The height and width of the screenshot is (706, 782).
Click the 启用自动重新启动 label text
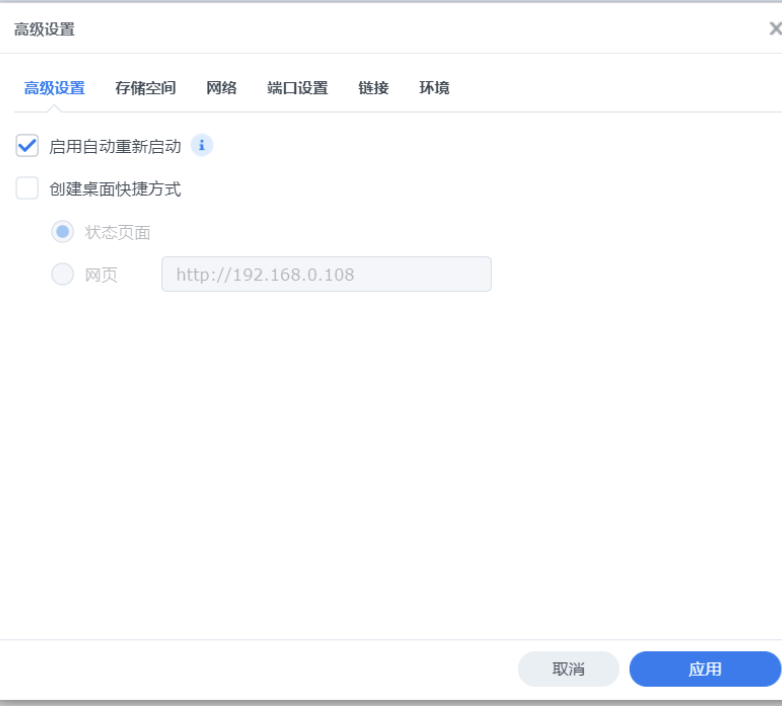(115, 146)
